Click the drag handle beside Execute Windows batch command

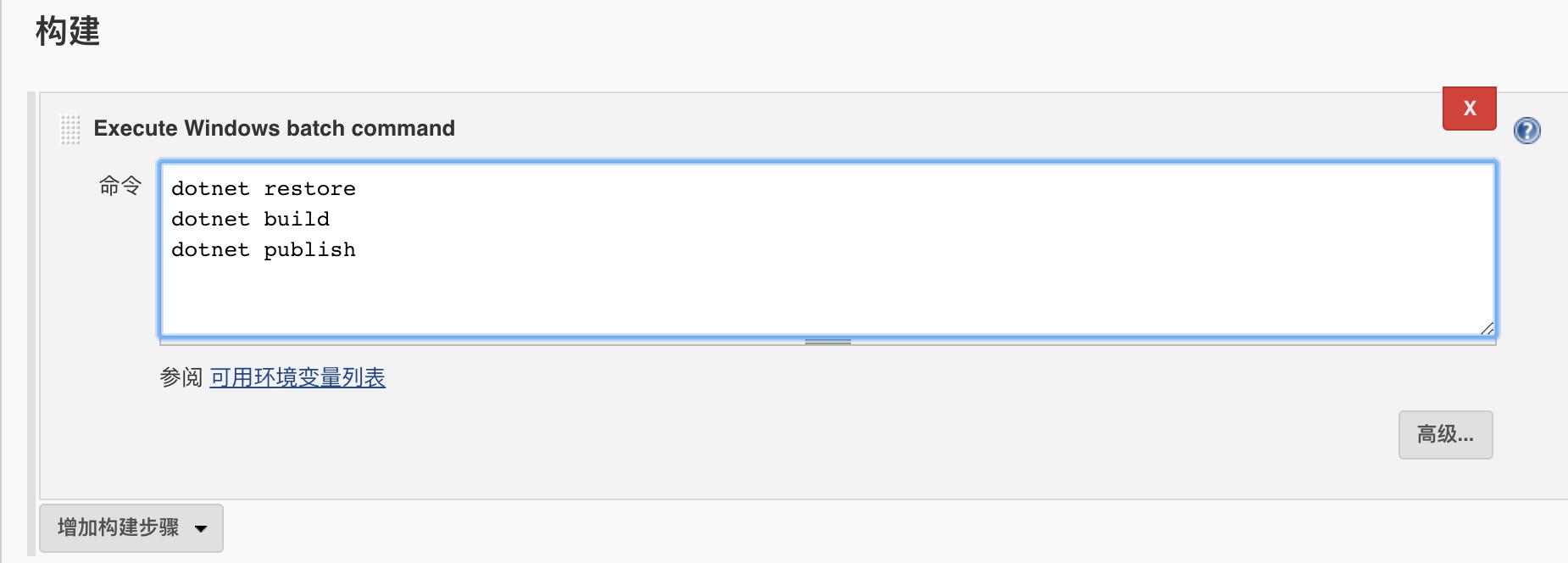(x=70, y=130)
